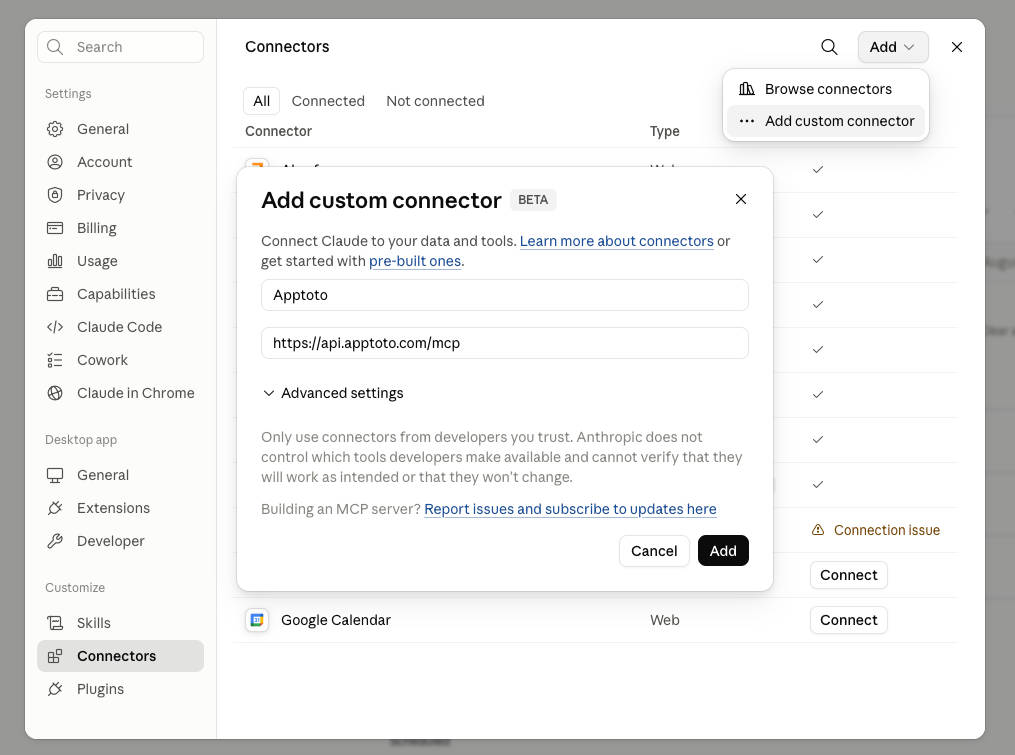The height and width of the screenshot is (755, 1015).
Task: Open Claude Code brackets icon
Action: coord(55,327)
